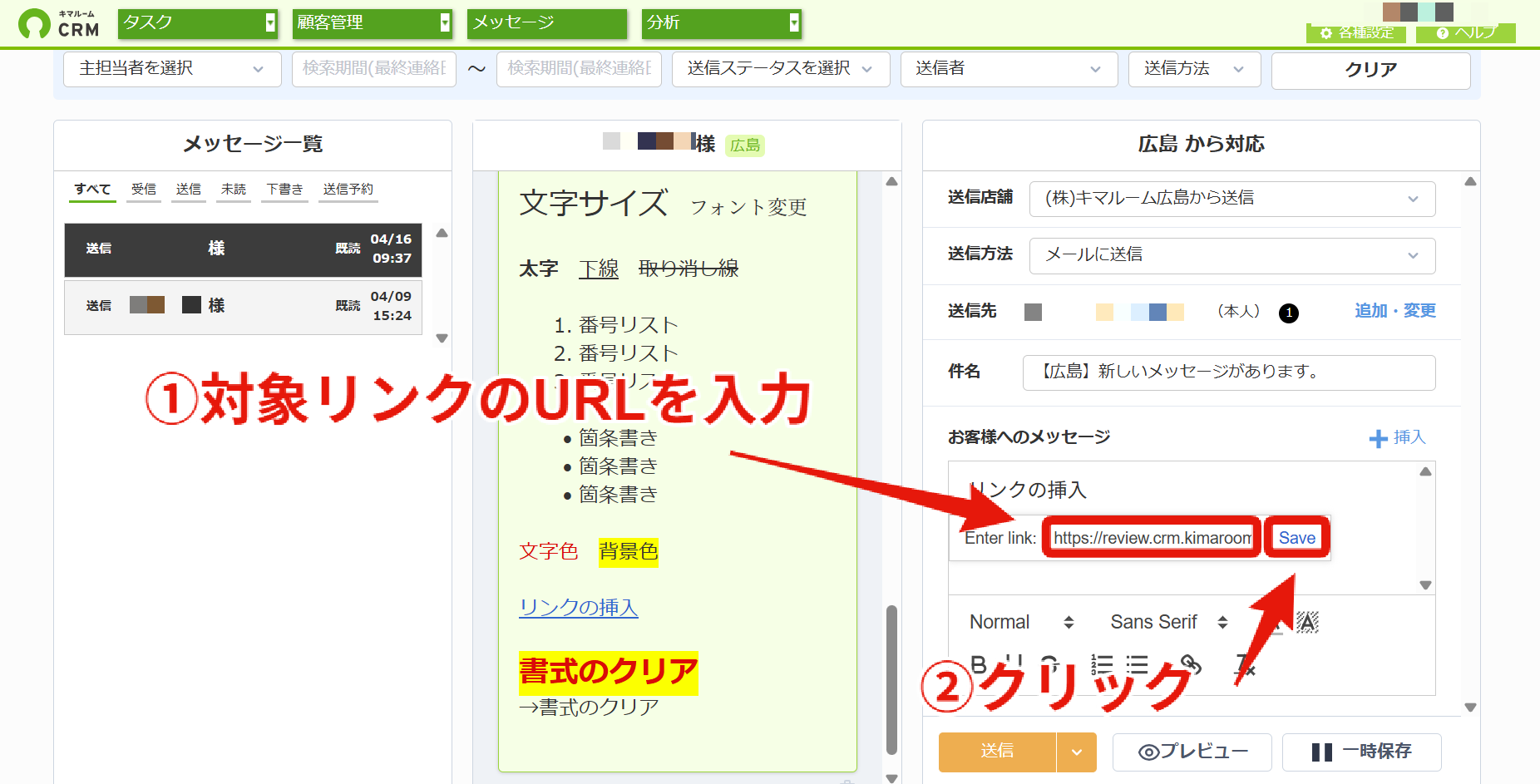The image size is (1540, 784).
Task: Click center preview panel scroll up arrow
Action: click(892, 181)
